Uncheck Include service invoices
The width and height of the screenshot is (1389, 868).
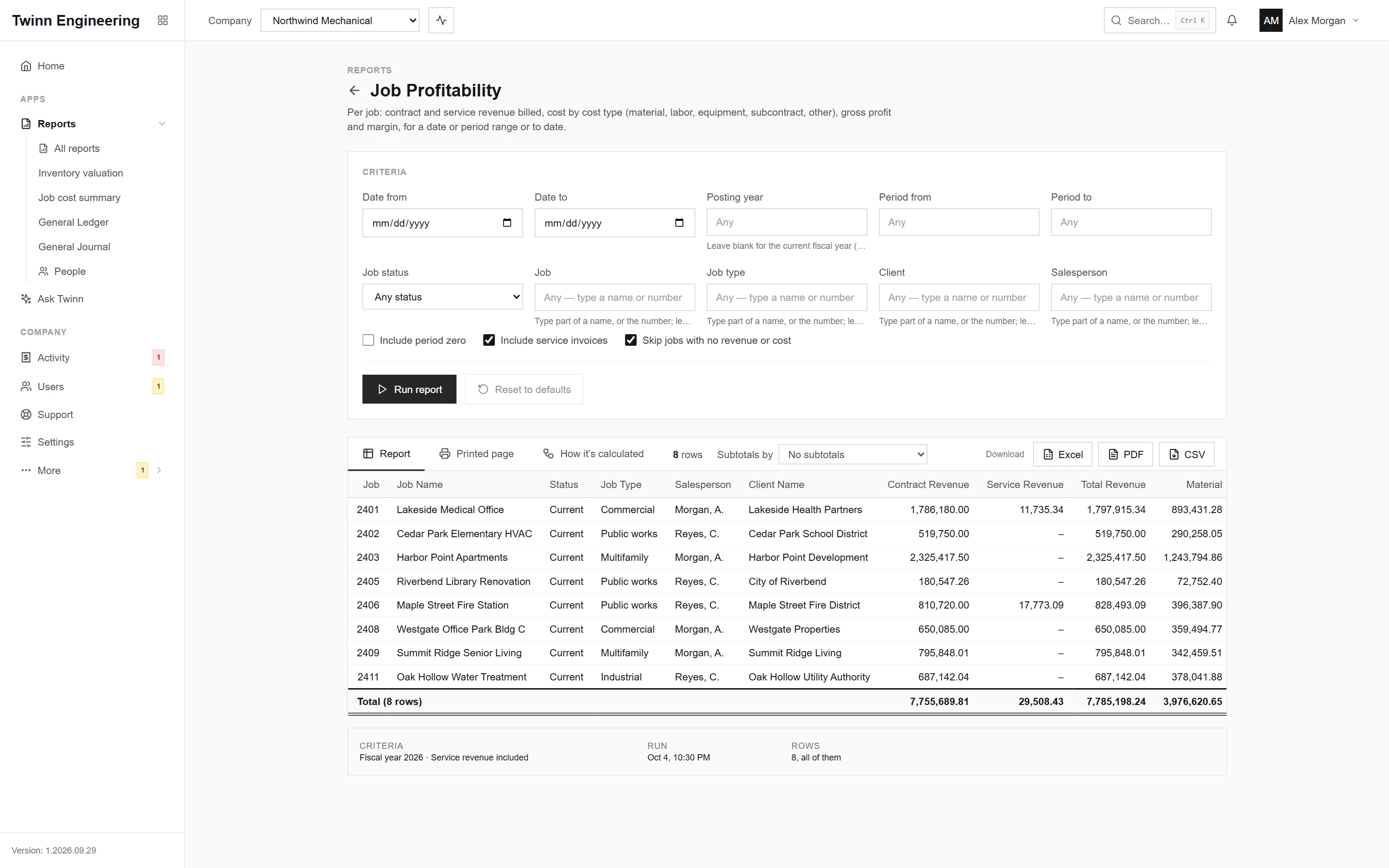[489, 340]
